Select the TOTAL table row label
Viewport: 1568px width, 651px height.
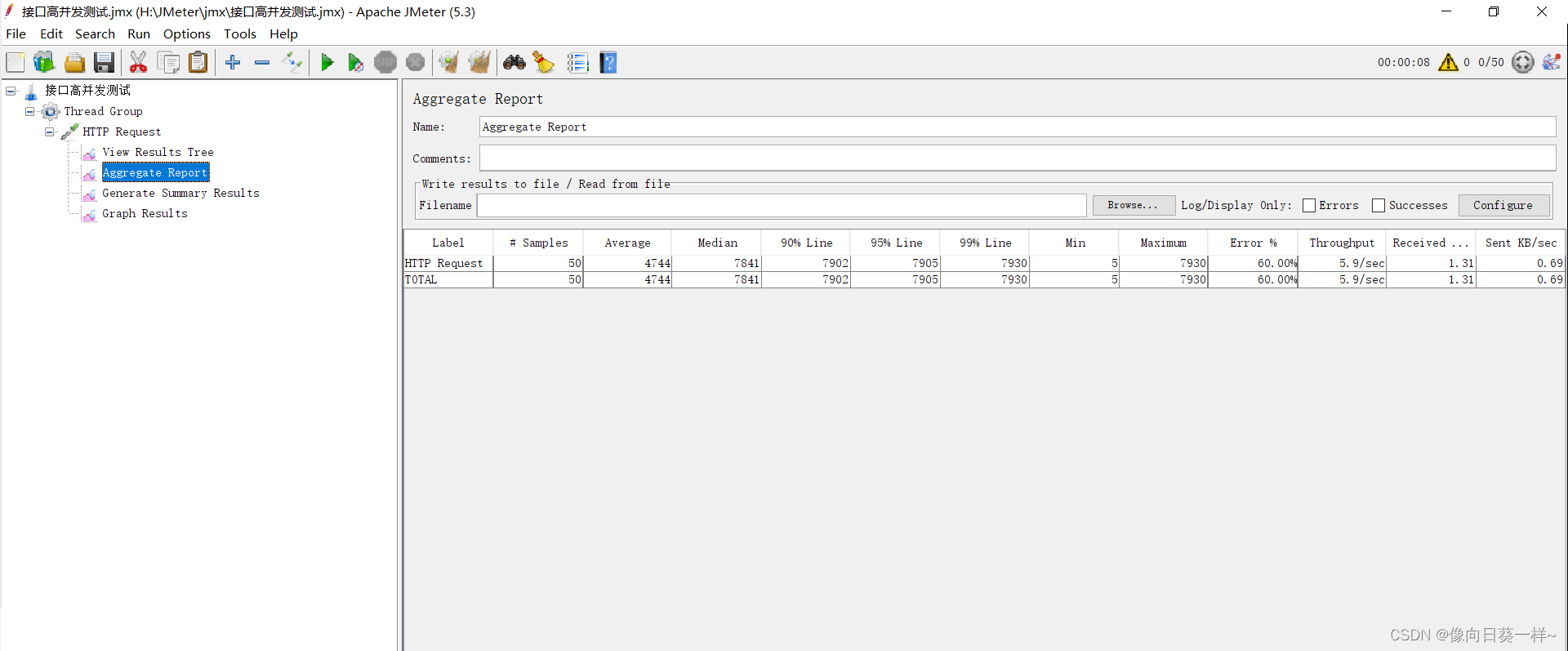click(448, 279)
